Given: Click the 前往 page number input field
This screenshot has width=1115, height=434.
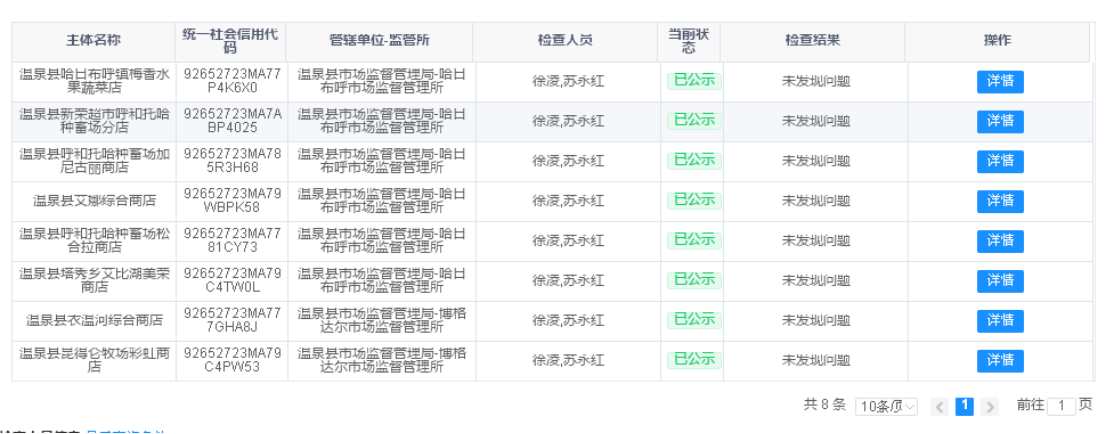Looking at the screenshot, I should click(1062, 406).
